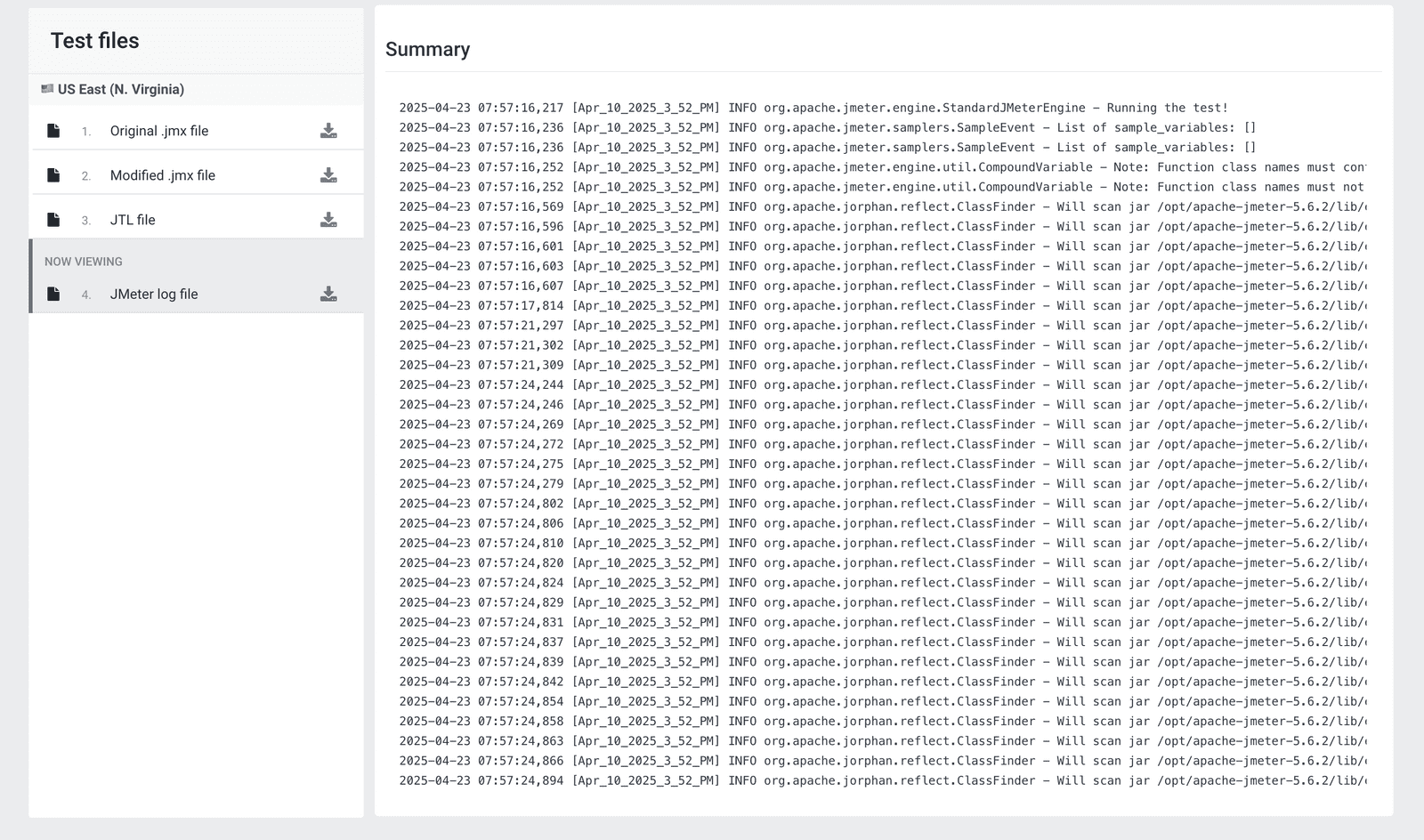The image size is (1424, 840).
Task: Click the document icon beside Original .jmx file
Action: tap(53, 131)
